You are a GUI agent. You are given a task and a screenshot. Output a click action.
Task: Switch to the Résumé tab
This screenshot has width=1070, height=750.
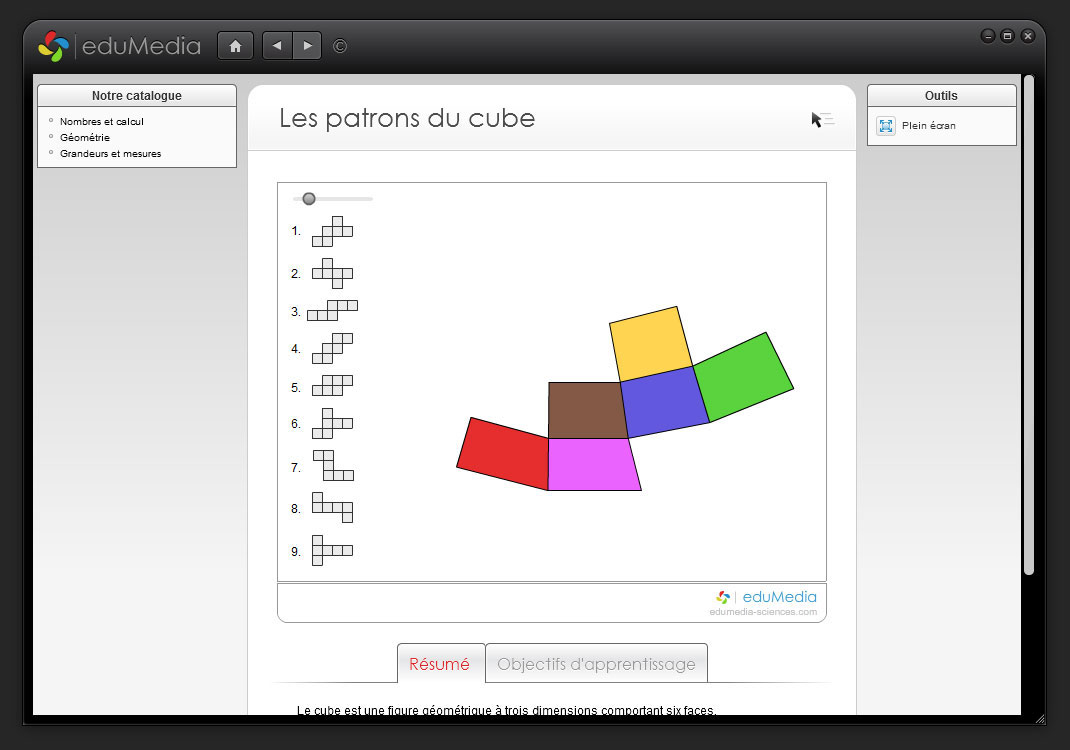coord(440,664)
